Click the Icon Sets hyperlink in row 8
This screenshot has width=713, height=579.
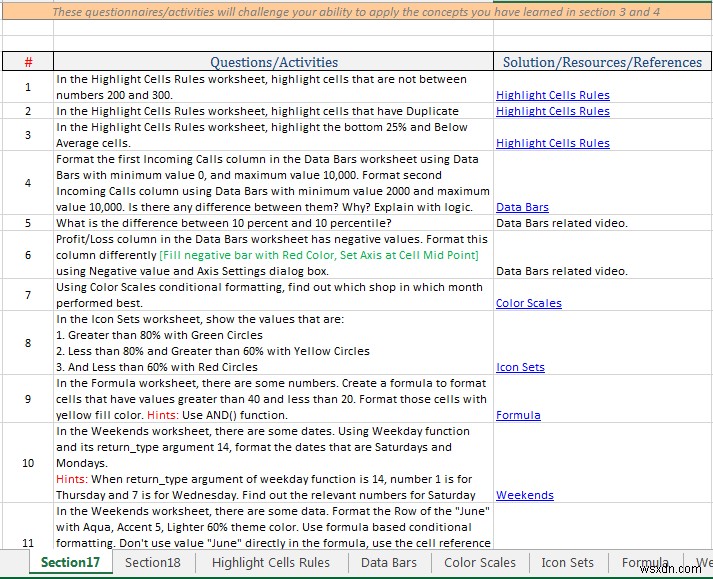[520, 367]
